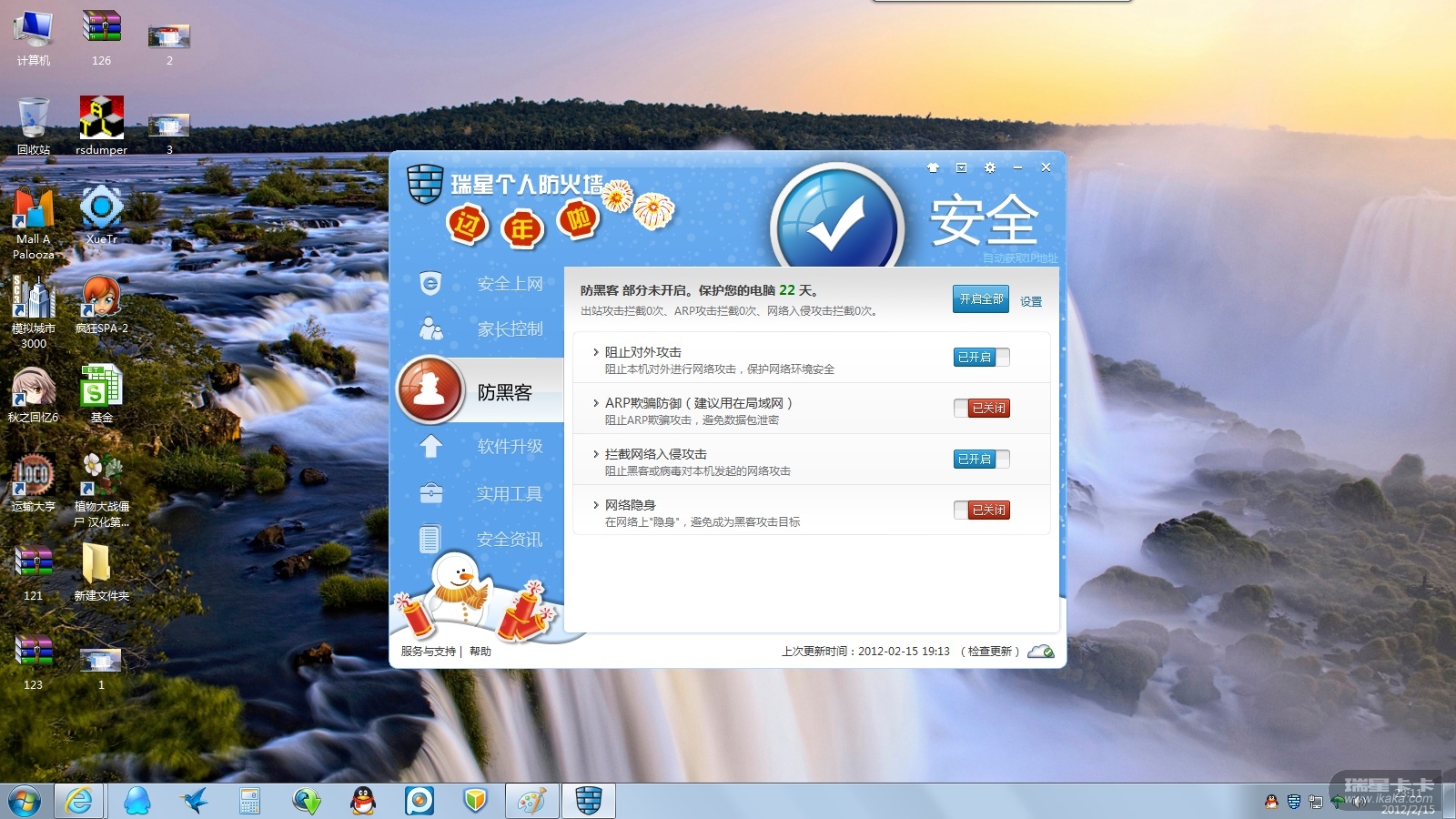Screen dimensions: 1456x819
Task: Select the XueTr desktop icon
Action: pyautogui.click(x=101, y=216)
